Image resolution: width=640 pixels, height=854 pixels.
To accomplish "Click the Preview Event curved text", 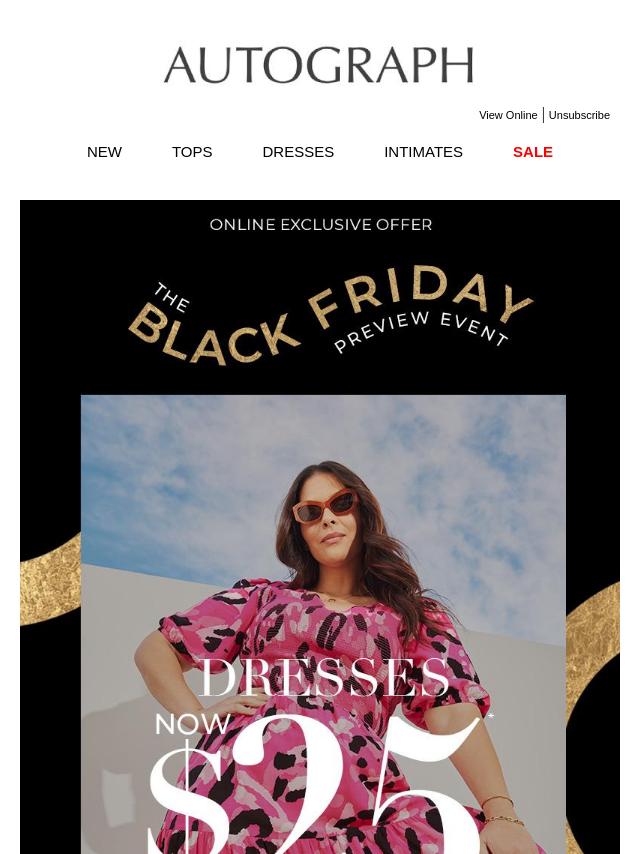I will pyautogui.click(x=421, y=330).
